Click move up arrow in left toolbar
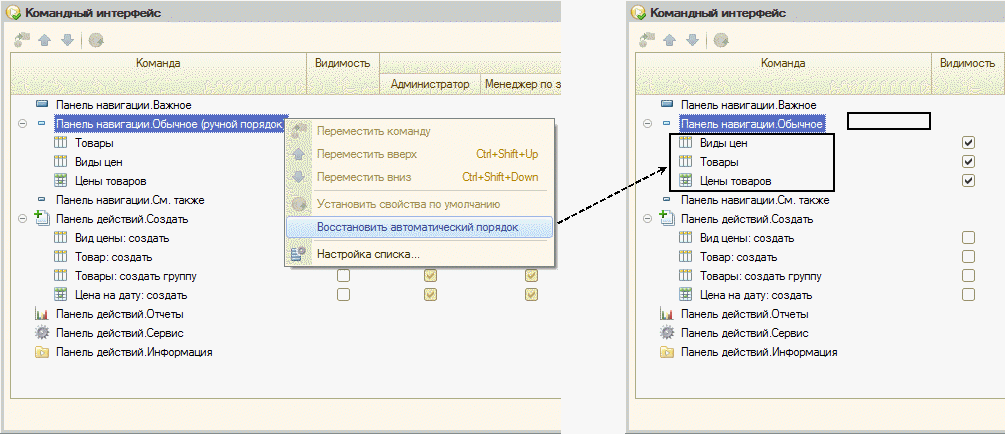Image resolution: width=1005 pixels, height=434 pixels. click(44, 40)
